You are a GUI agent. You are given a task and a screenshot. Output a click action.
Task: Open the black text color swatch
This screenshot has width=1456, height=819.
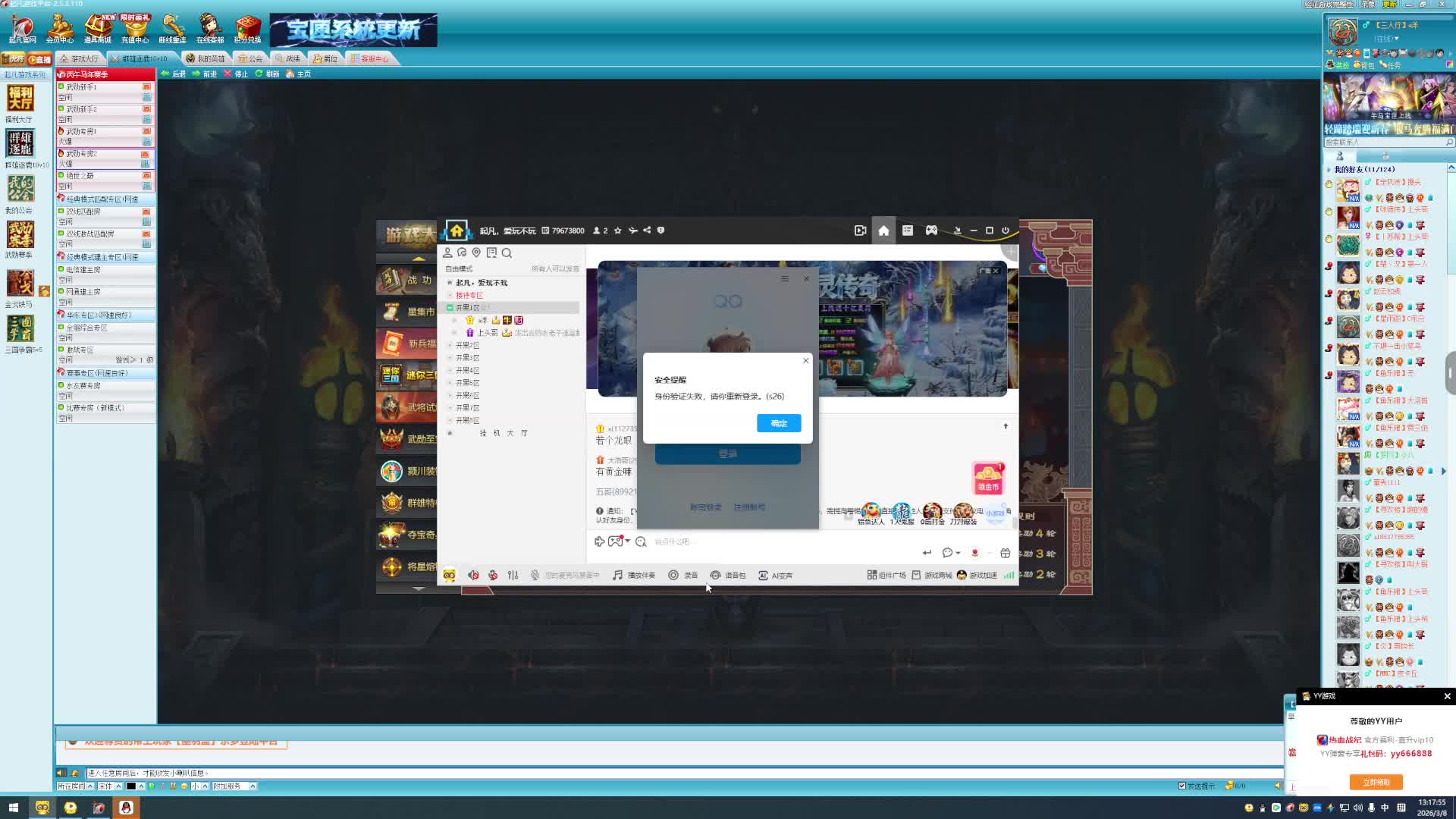point(131,786)
